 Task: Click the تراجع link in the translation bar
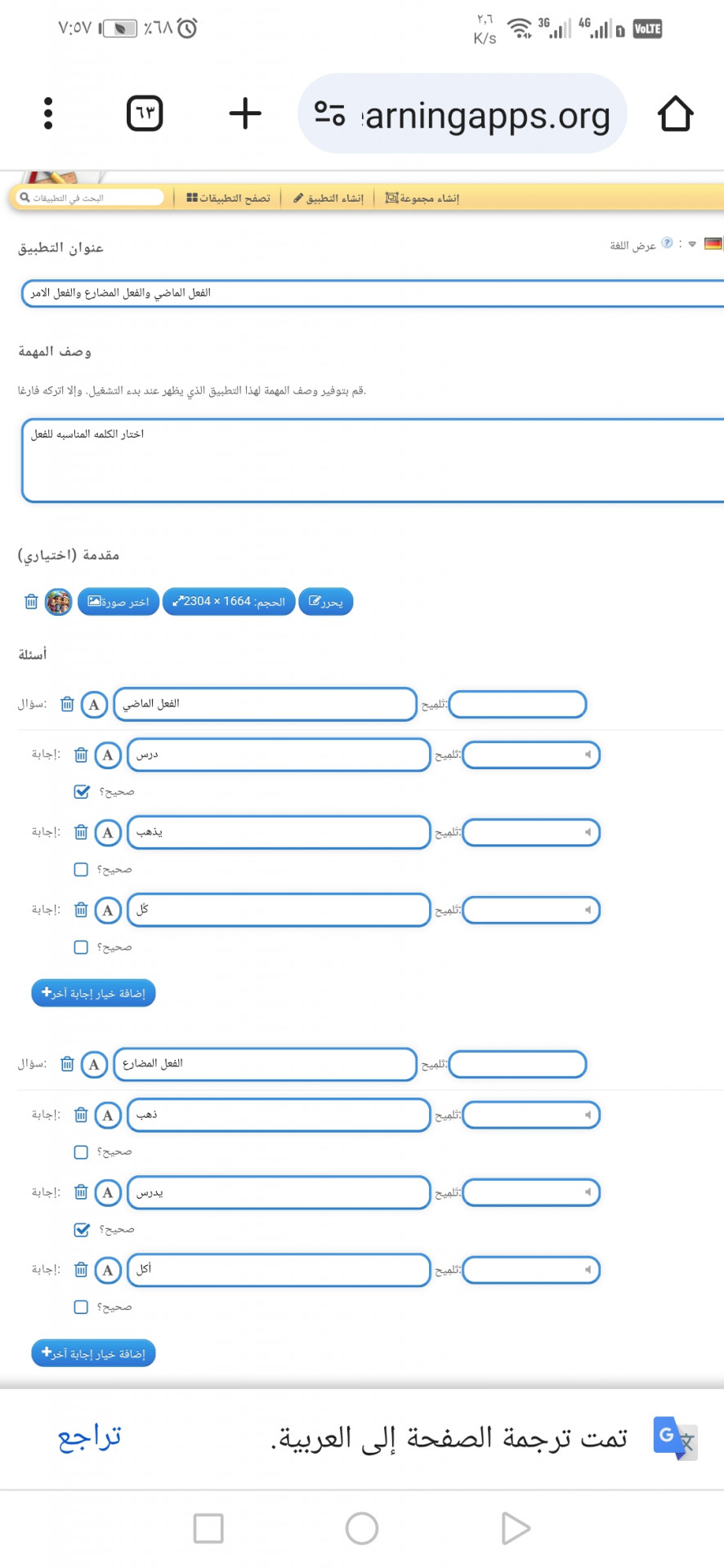pyautogui.click(x=90, y=1437)
